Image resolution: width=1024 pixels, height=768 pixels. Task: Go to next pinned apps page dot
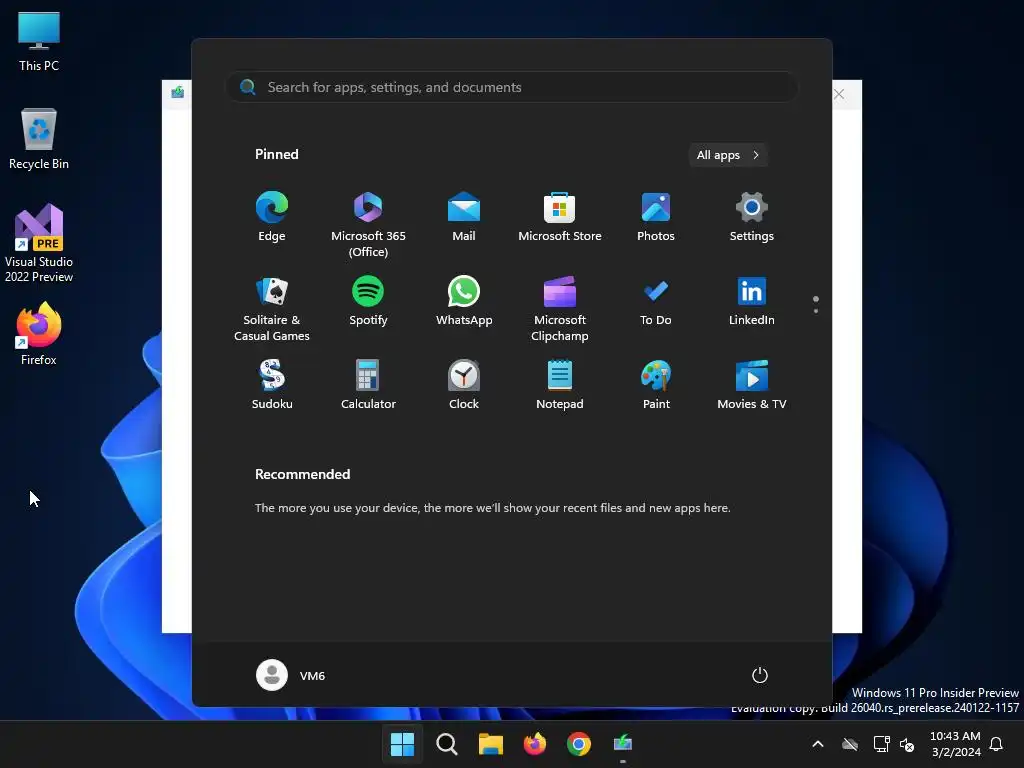coord(816,311)
